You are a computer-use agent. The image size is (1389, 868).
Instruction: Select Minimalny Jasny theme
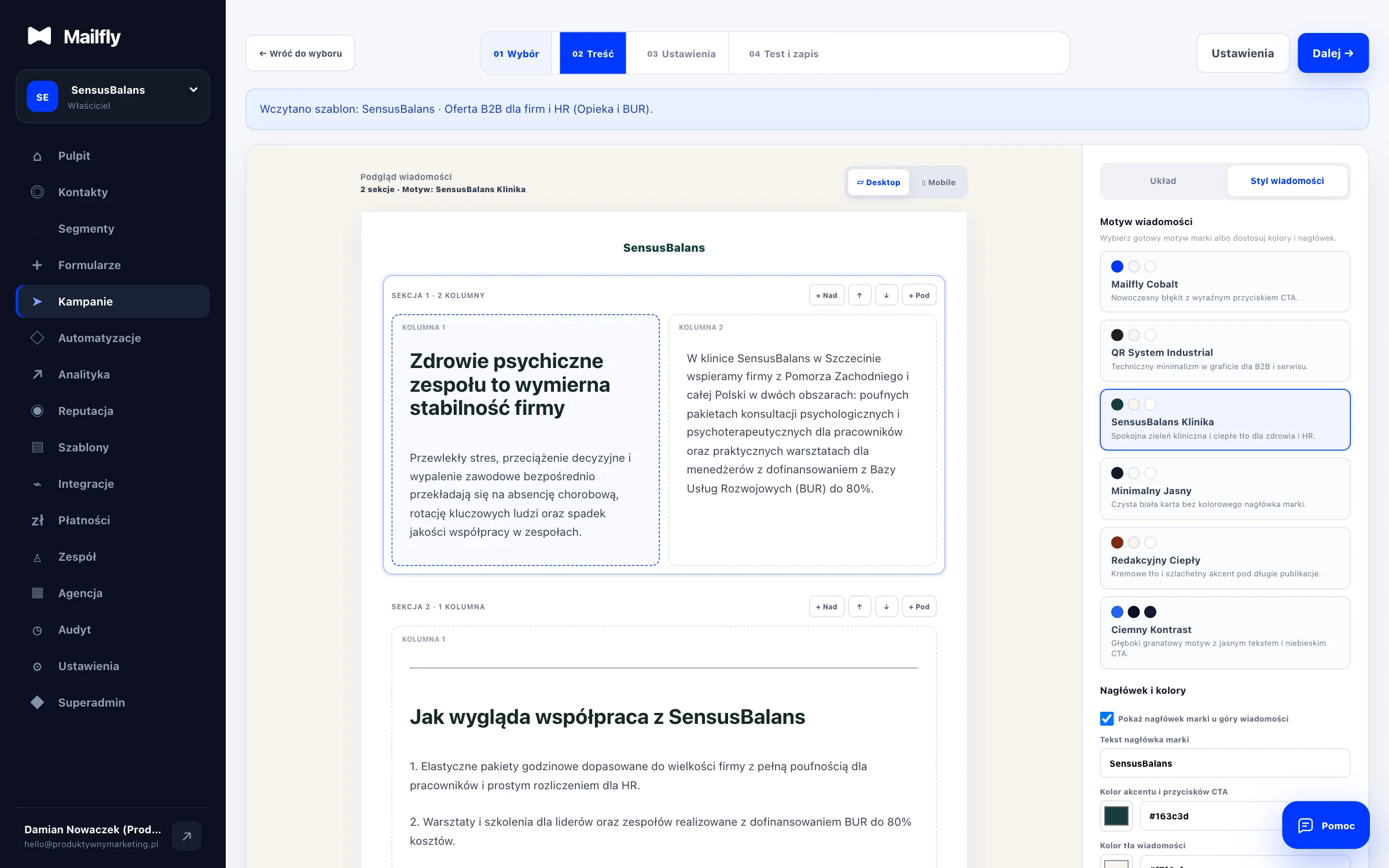point(1225,489)
